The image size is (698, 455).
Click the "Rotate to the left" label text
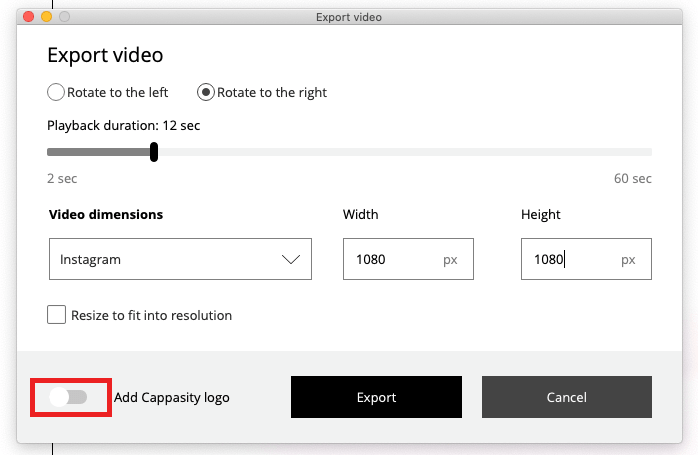(x=118, y=92)
